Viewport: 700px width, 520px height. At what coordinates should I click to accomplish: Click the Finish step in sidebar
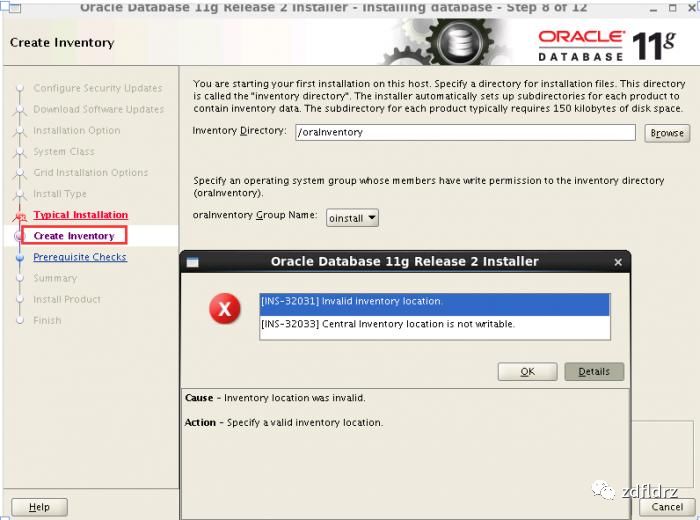(47, 320)
